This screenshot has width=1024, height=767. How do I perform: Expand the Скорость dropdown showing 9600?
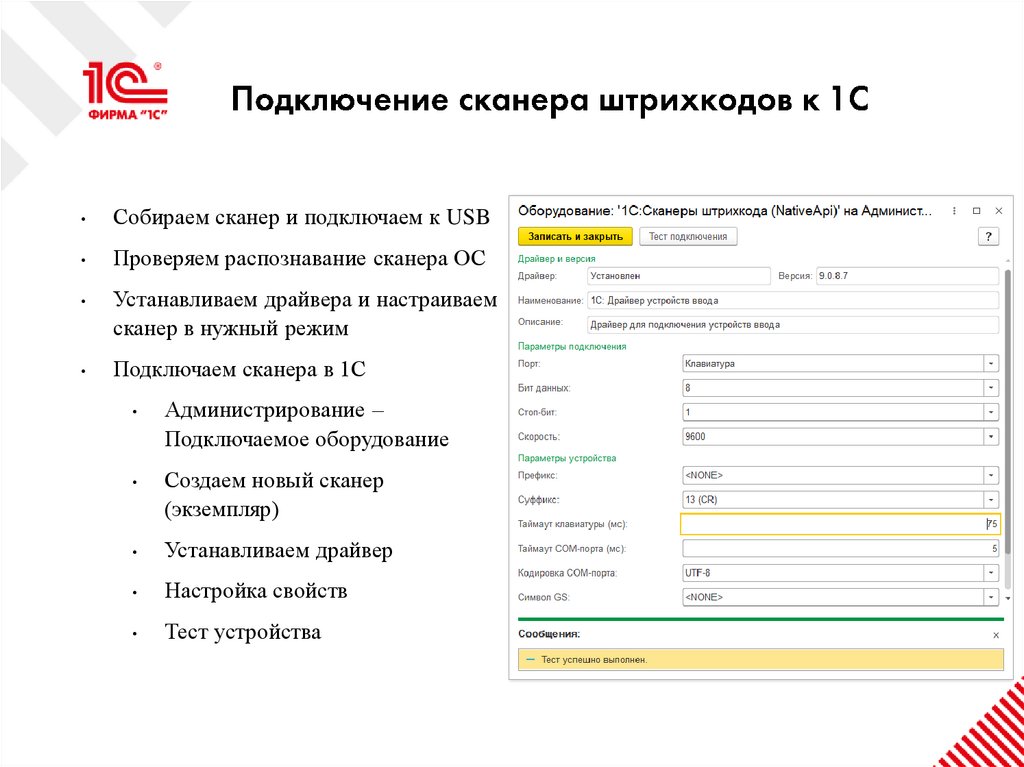[991, 436]
